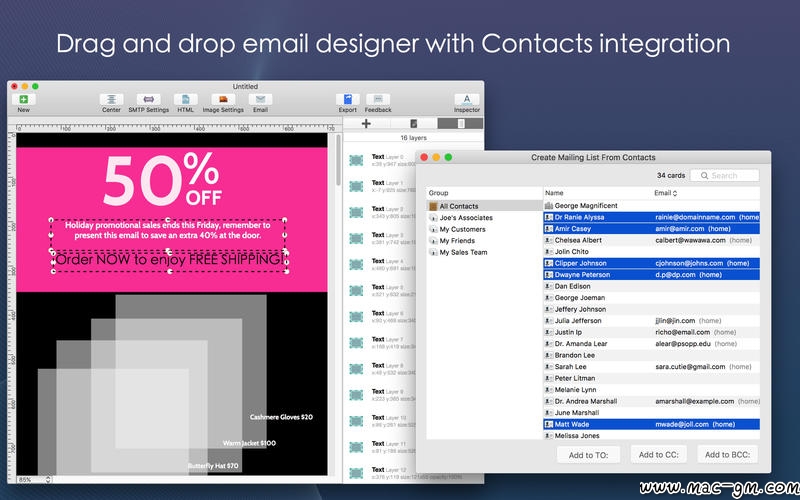The image size is (800, 500).
Task: Select the Text Layer 0 thumbnail
Action: pos(356,160)
